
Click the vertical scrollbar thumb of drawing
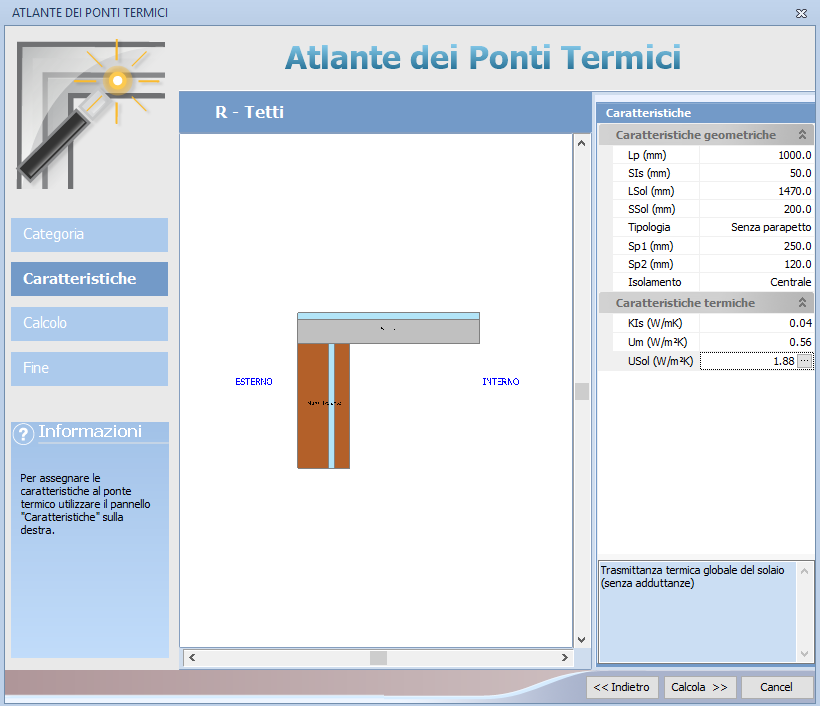click(581, 391)
